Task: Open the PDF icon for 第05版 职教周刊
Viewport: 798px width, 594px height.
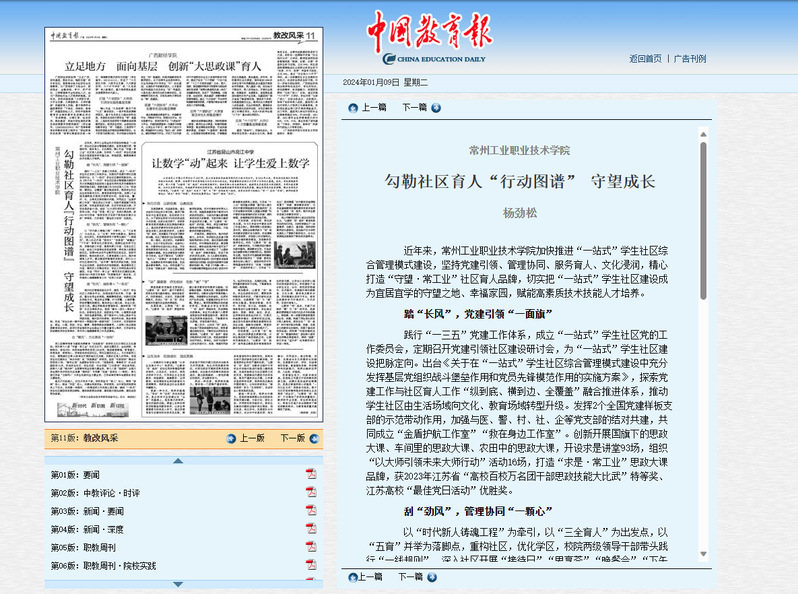Action: [310, 547]
